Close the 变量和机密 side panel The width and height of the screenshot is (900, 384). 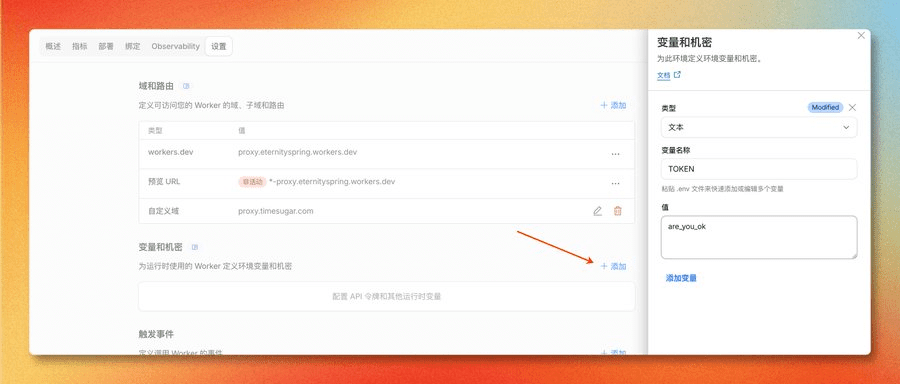point(861,36)
